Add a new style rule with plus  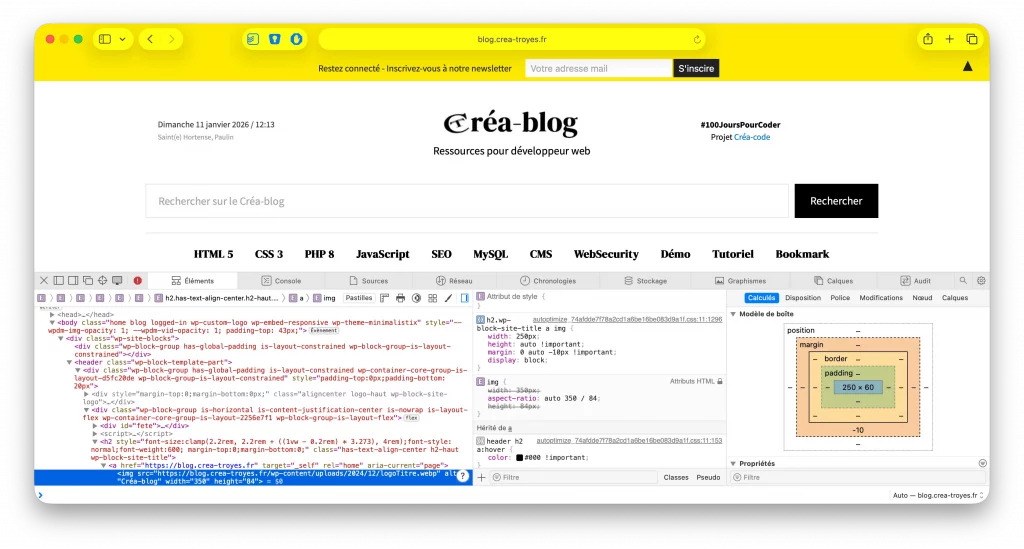tap(481, 477)
